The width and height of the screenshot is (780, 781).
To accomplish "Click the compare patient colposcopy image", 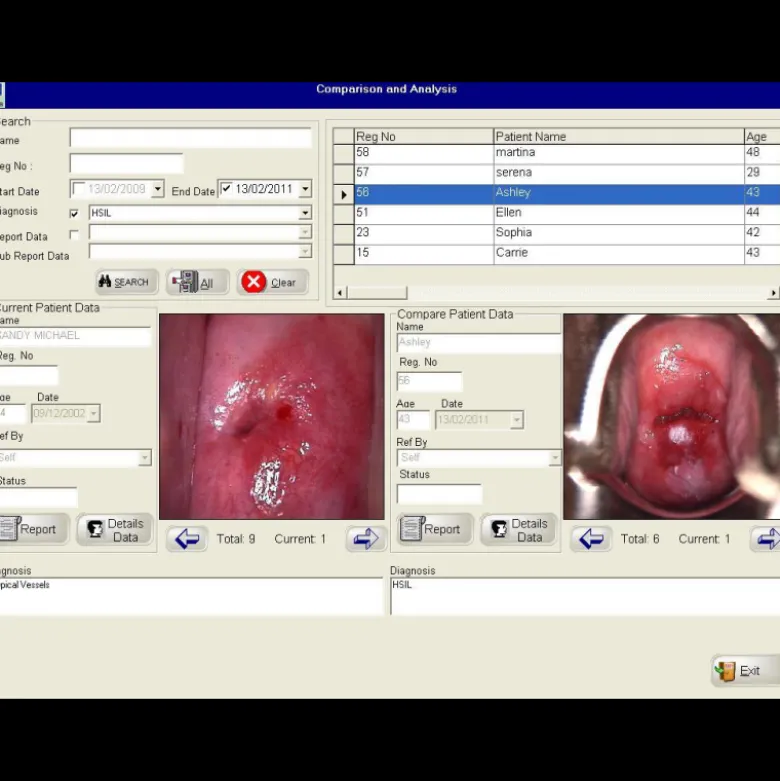I will pos(671,416).
